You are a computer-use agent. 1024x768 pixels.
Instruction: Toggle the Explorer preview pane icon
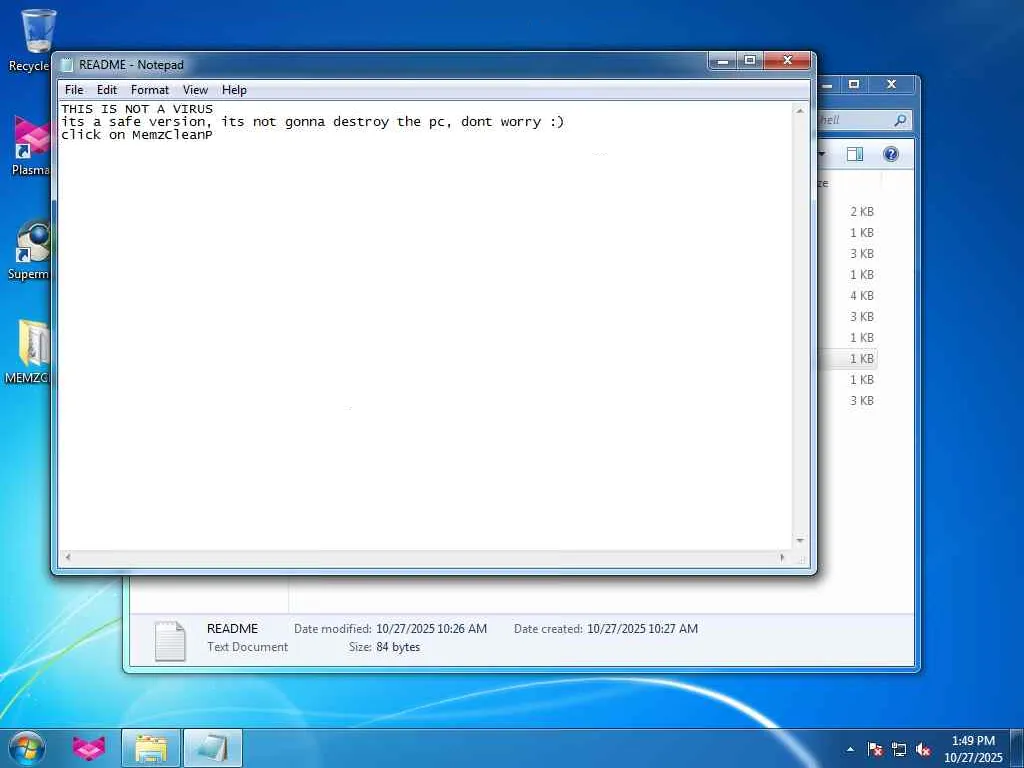point(854,154)
